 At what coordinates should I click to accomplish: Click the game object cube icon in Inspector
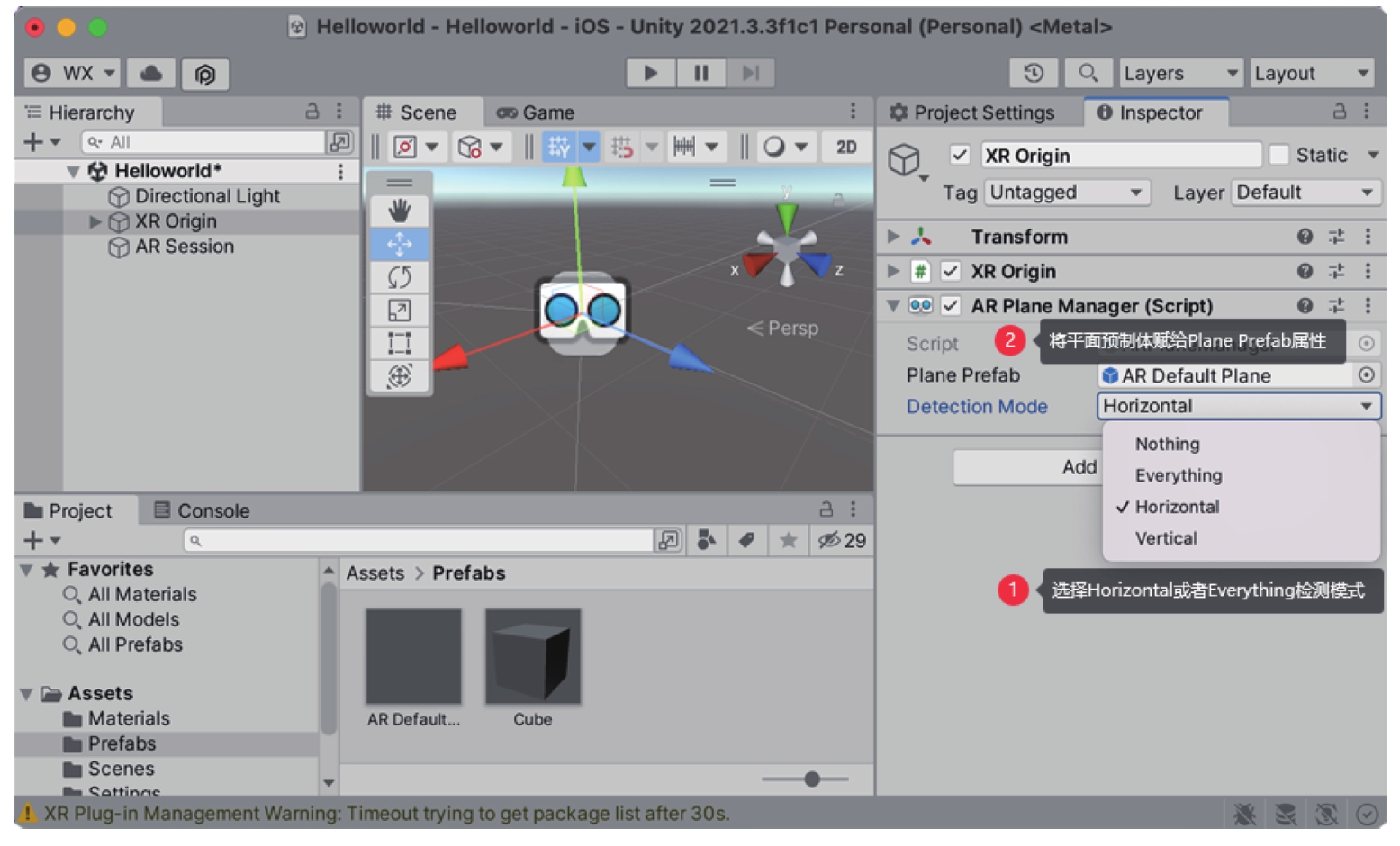click(904, 160)
